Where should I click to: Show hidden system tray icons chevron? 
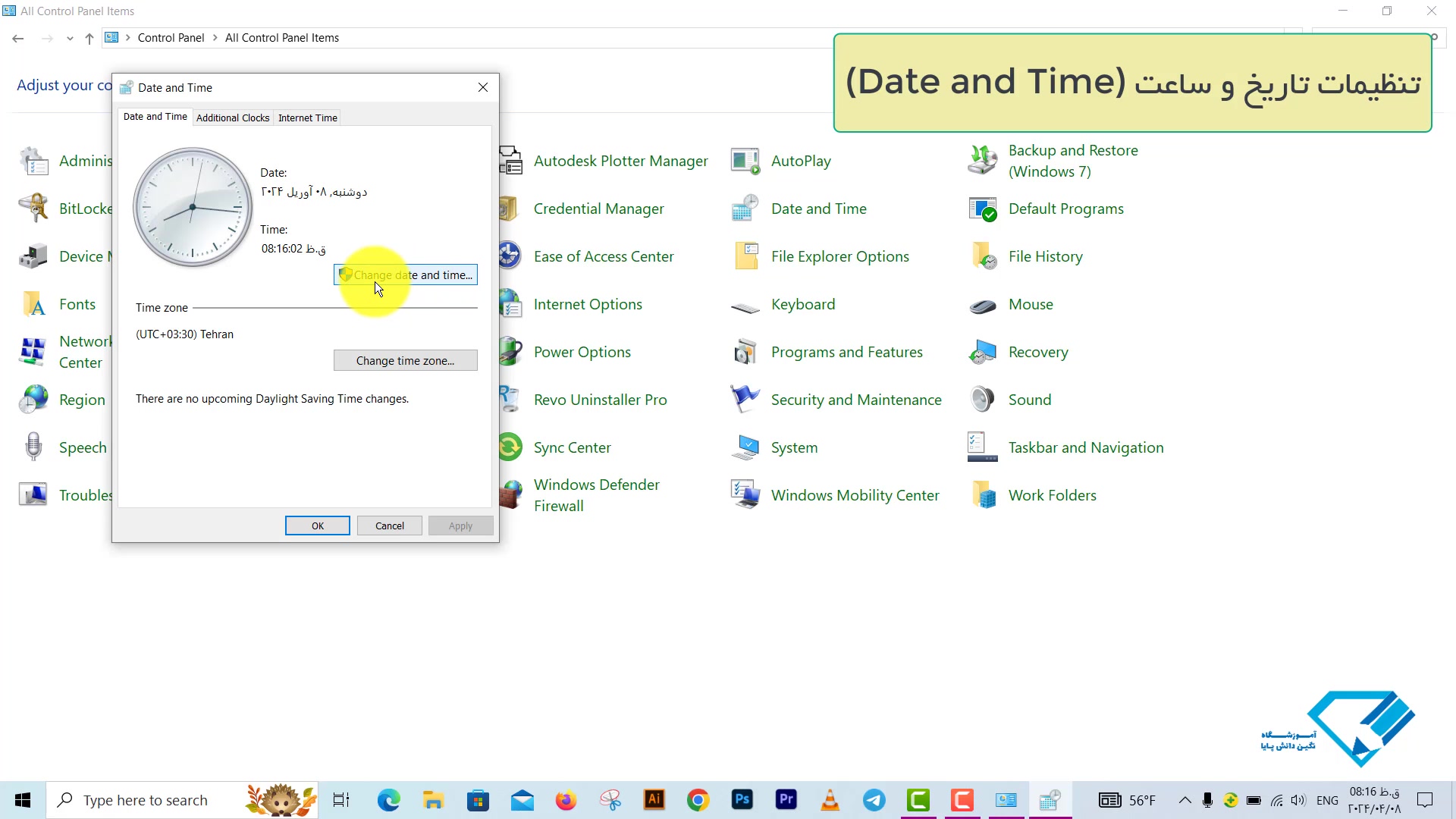click(x=1185, y=800)
